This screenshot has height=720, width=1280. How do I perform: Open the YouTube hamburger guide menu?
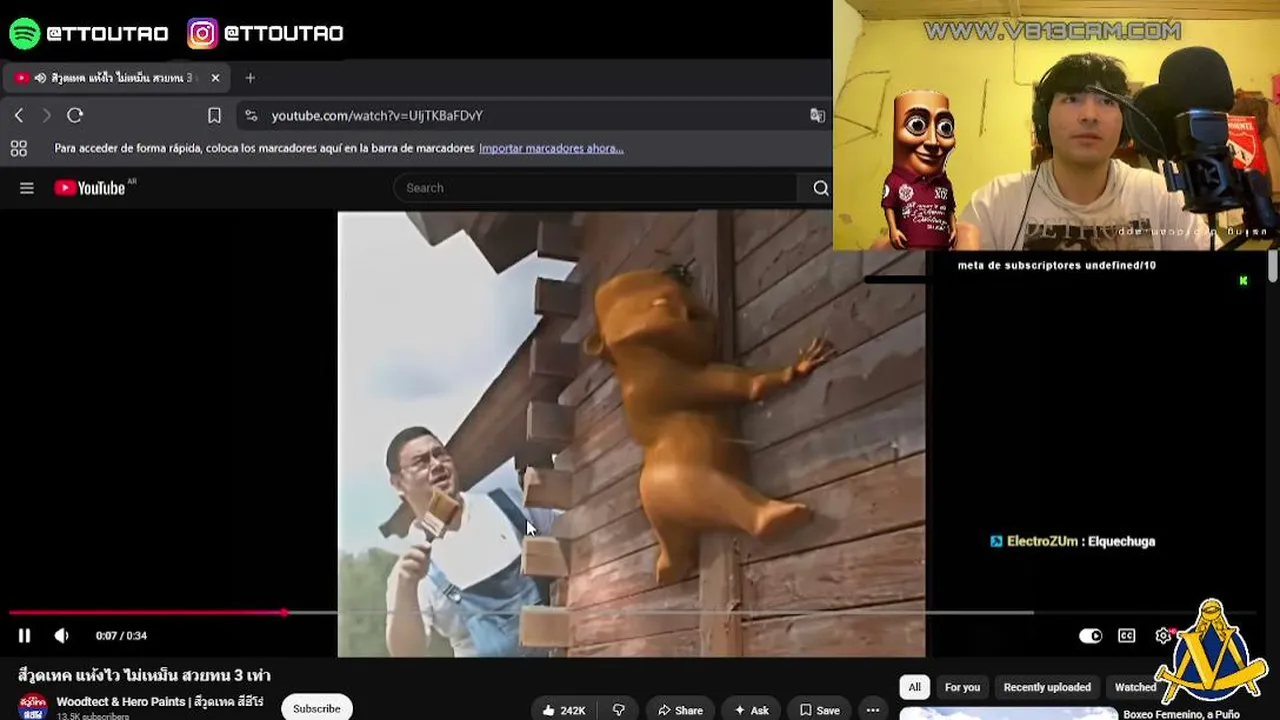27,188
